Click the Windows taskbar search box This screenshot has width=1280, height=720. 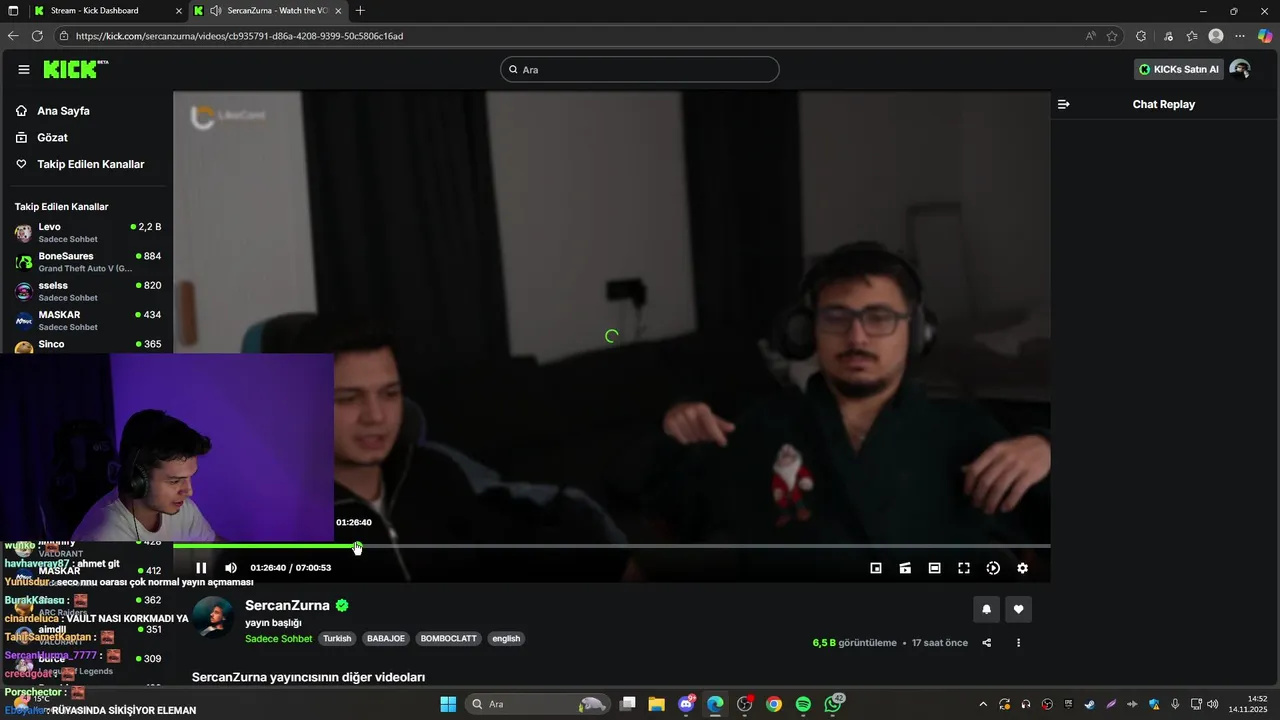click(x=538, y=704)
